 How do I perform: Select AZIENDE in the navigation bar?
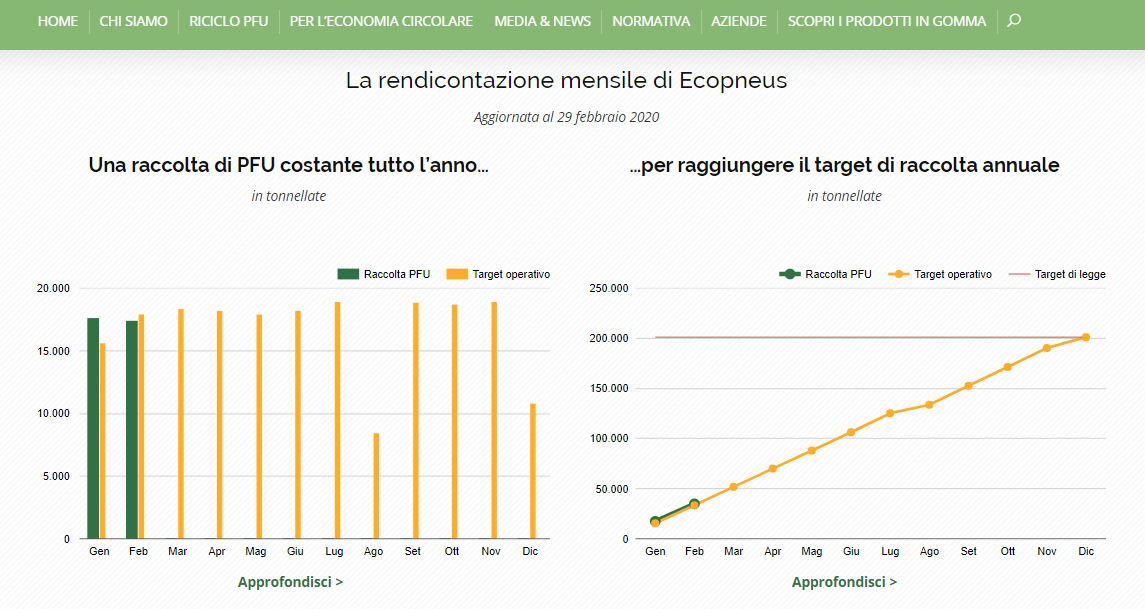tap(739, 21)
